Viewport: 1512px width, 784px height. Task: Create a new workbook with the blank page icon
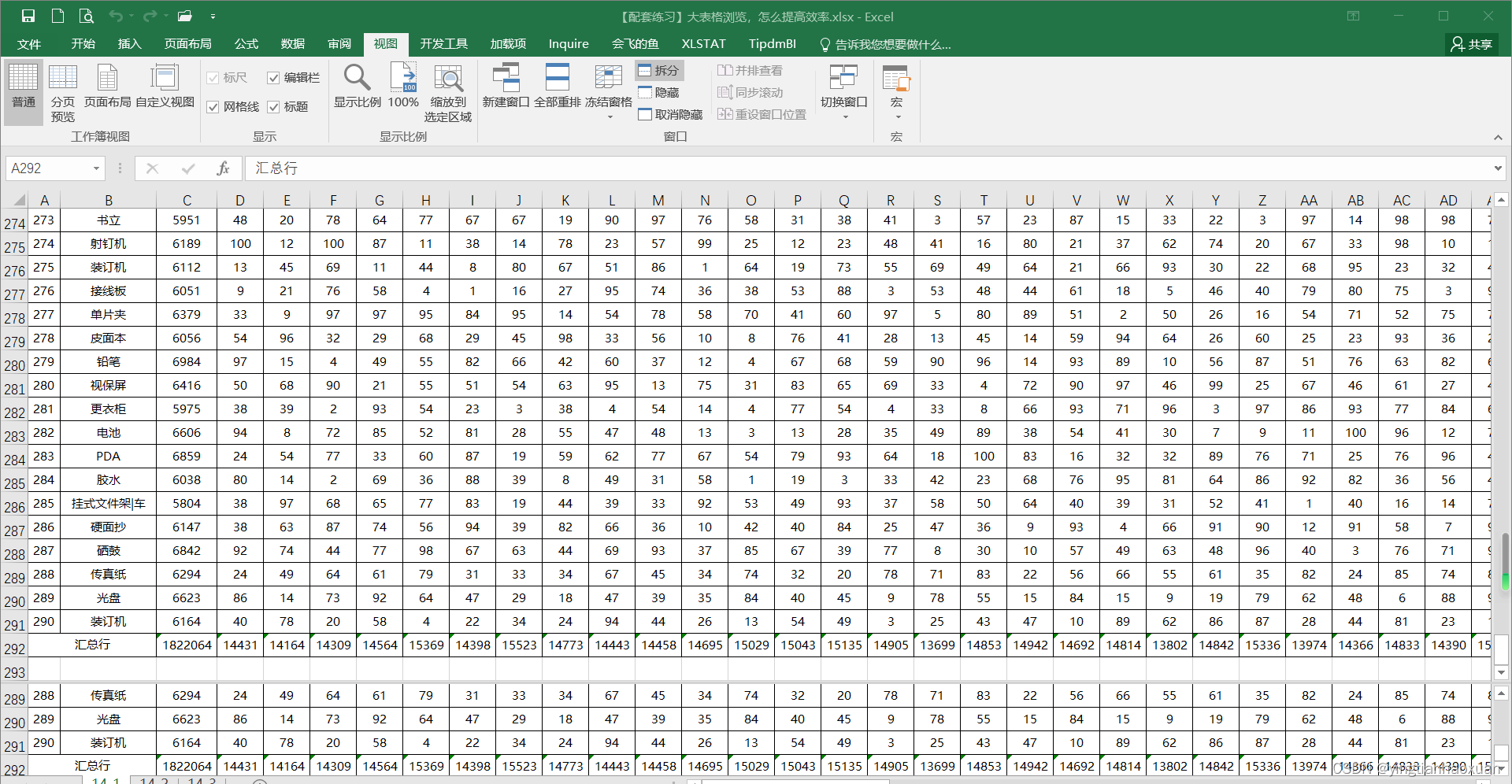click(x=57, y=16)
